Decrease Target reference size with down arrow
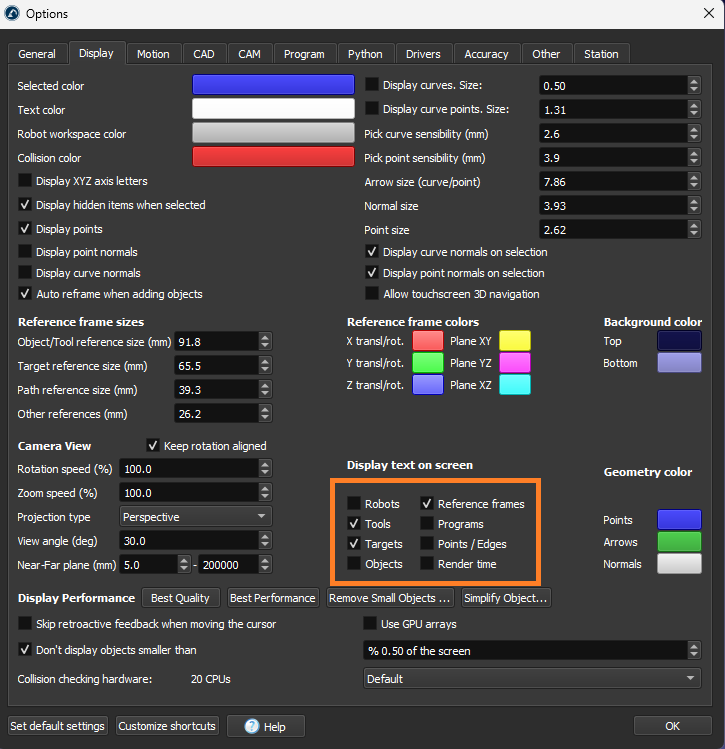The width and height of the screenshot is (725, 749). (264, 370)
